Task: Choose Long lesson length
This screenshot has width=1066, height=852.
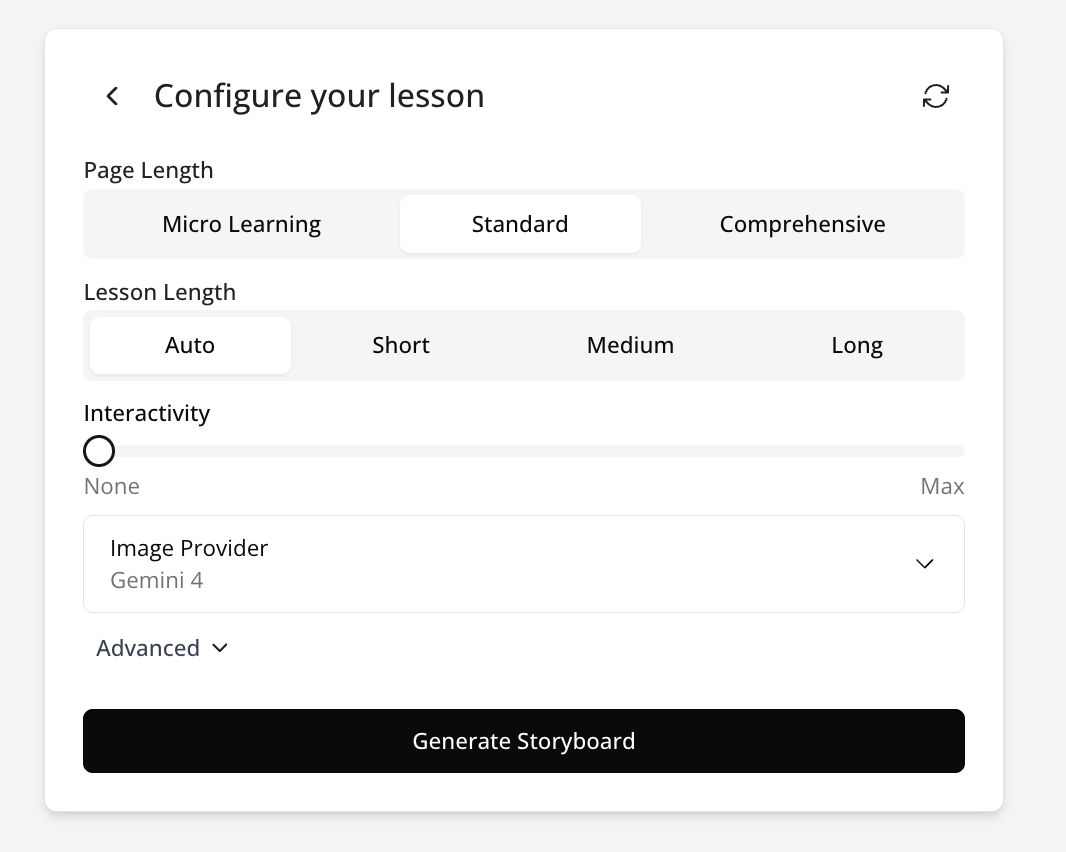Action: [x=857, y=345]
